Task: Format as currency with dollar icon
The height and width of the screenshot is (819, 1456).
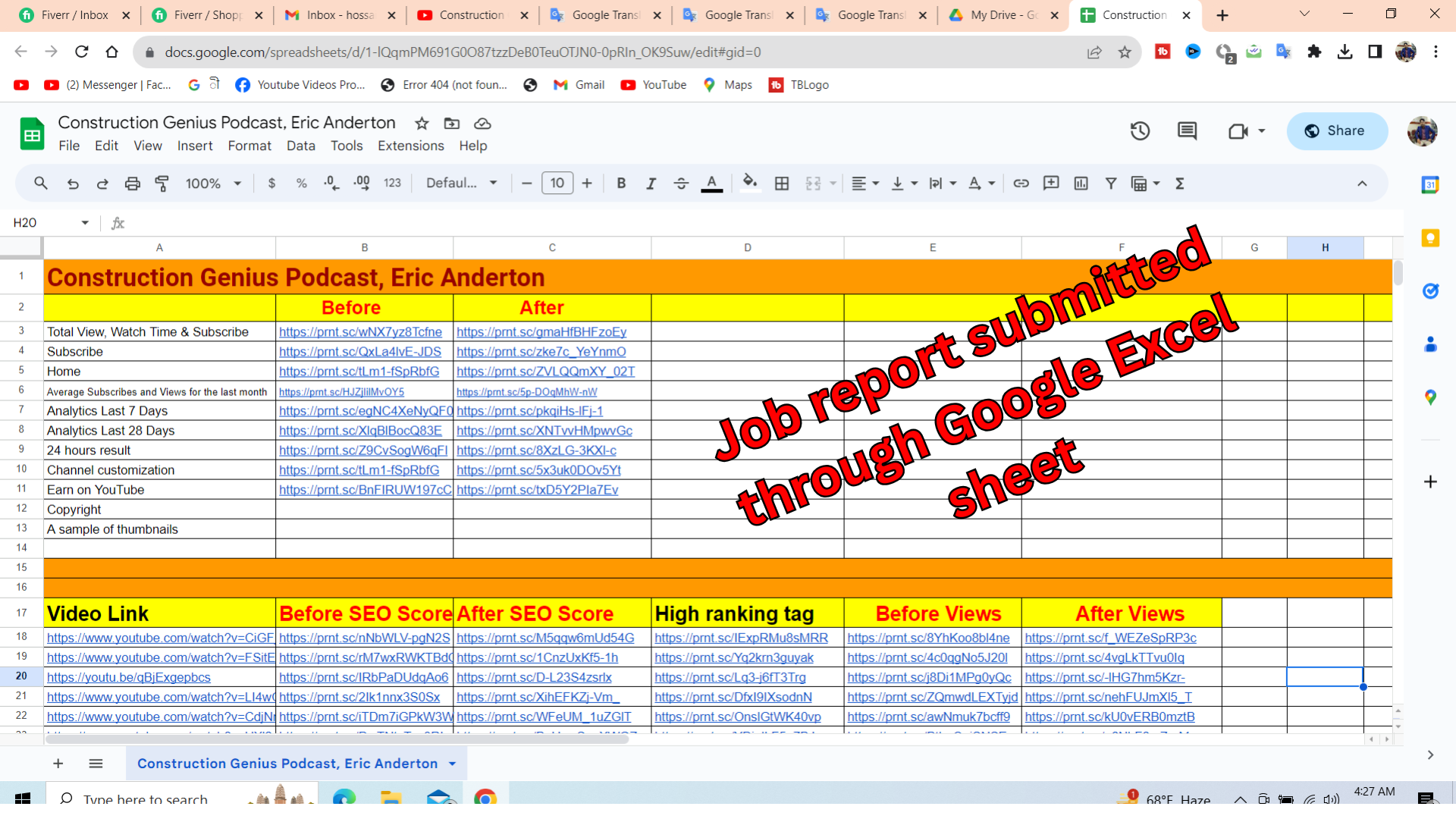Action: (x=271, y=184)
